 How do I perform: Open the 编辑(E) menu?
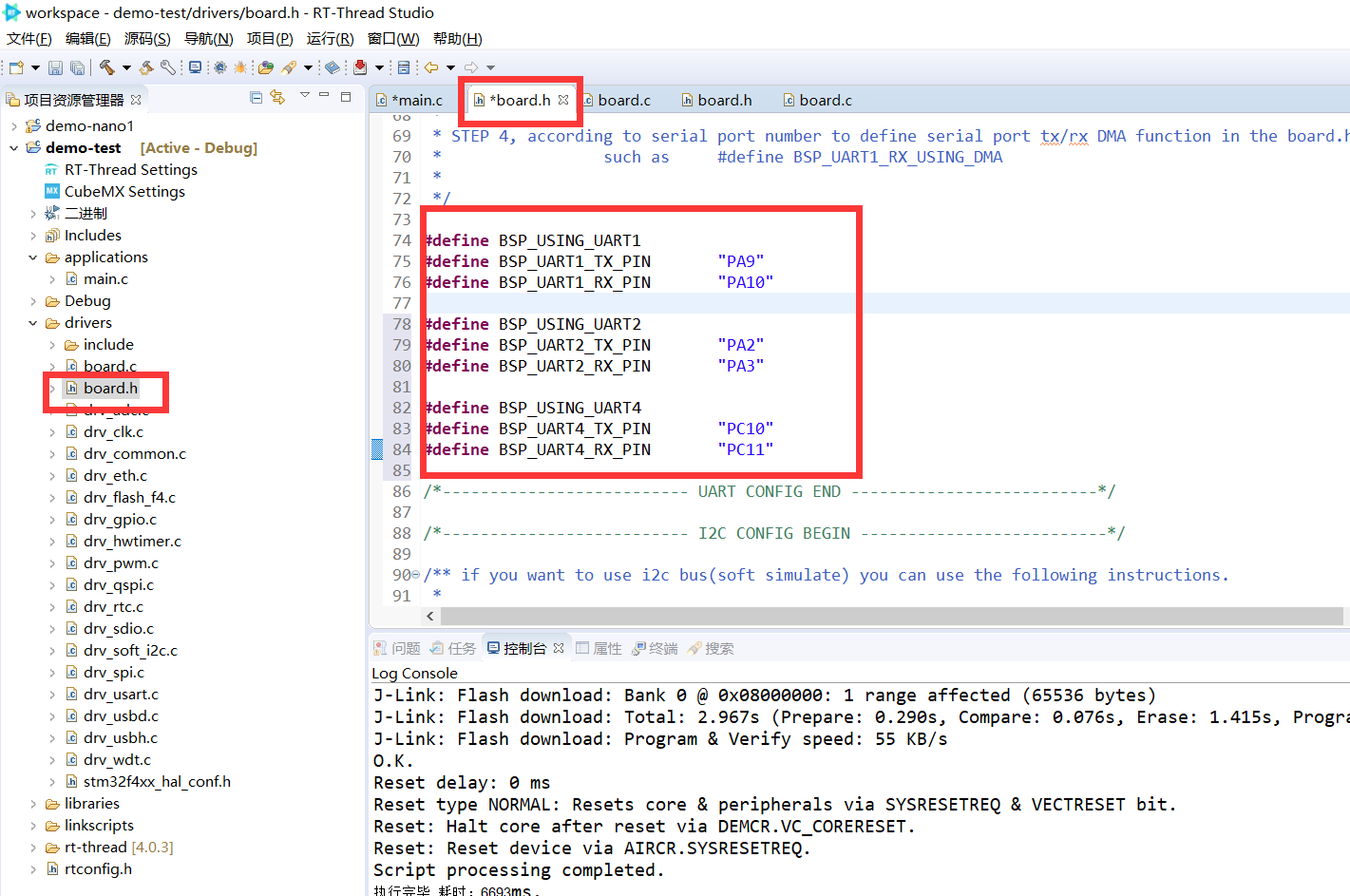[88, 39]
